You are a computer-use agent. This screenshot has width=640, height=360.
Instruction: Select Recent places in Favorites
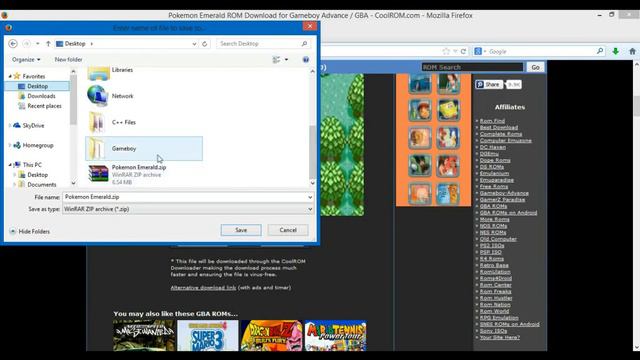click(44, 106)
